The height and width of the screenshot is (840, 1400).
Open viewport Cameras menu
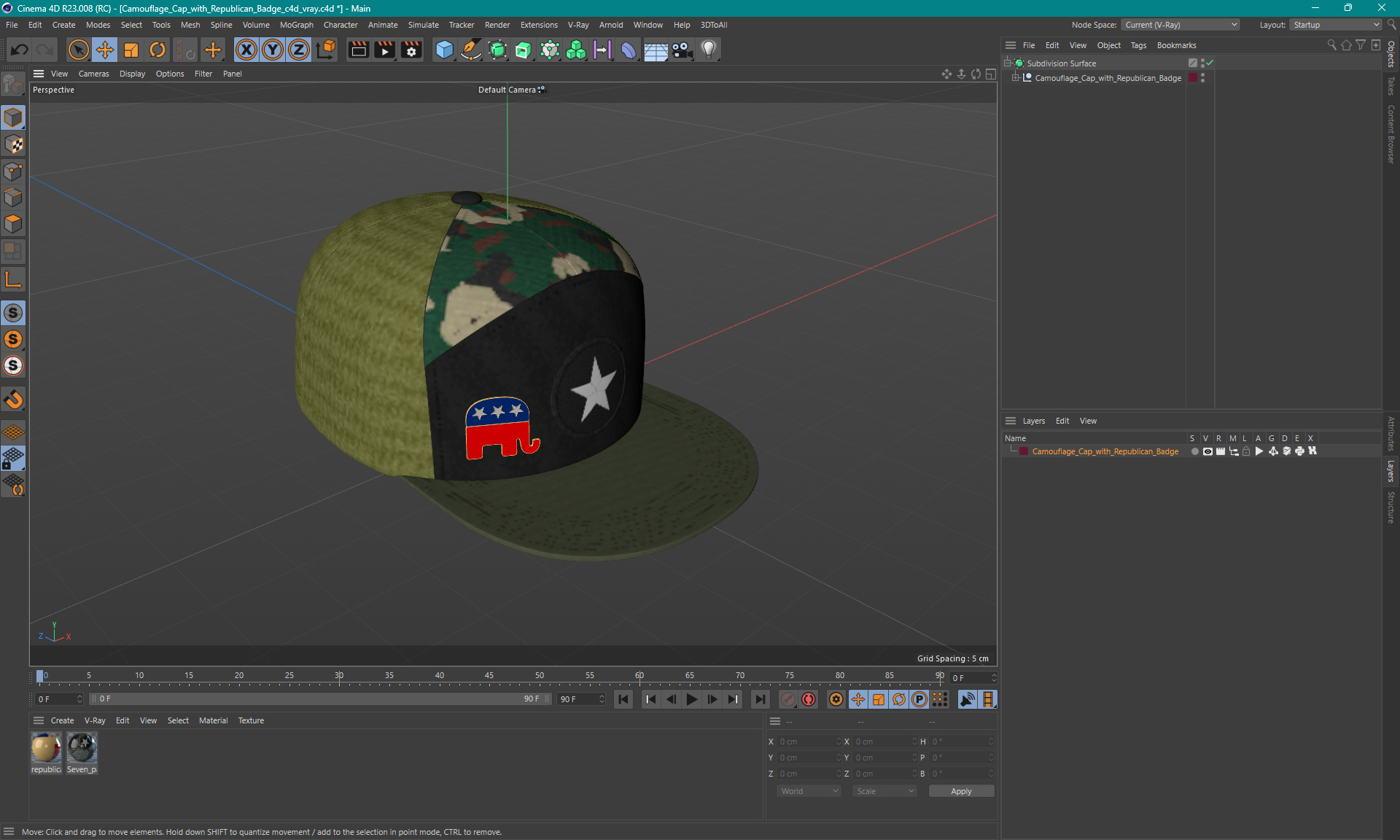point(93,74)
